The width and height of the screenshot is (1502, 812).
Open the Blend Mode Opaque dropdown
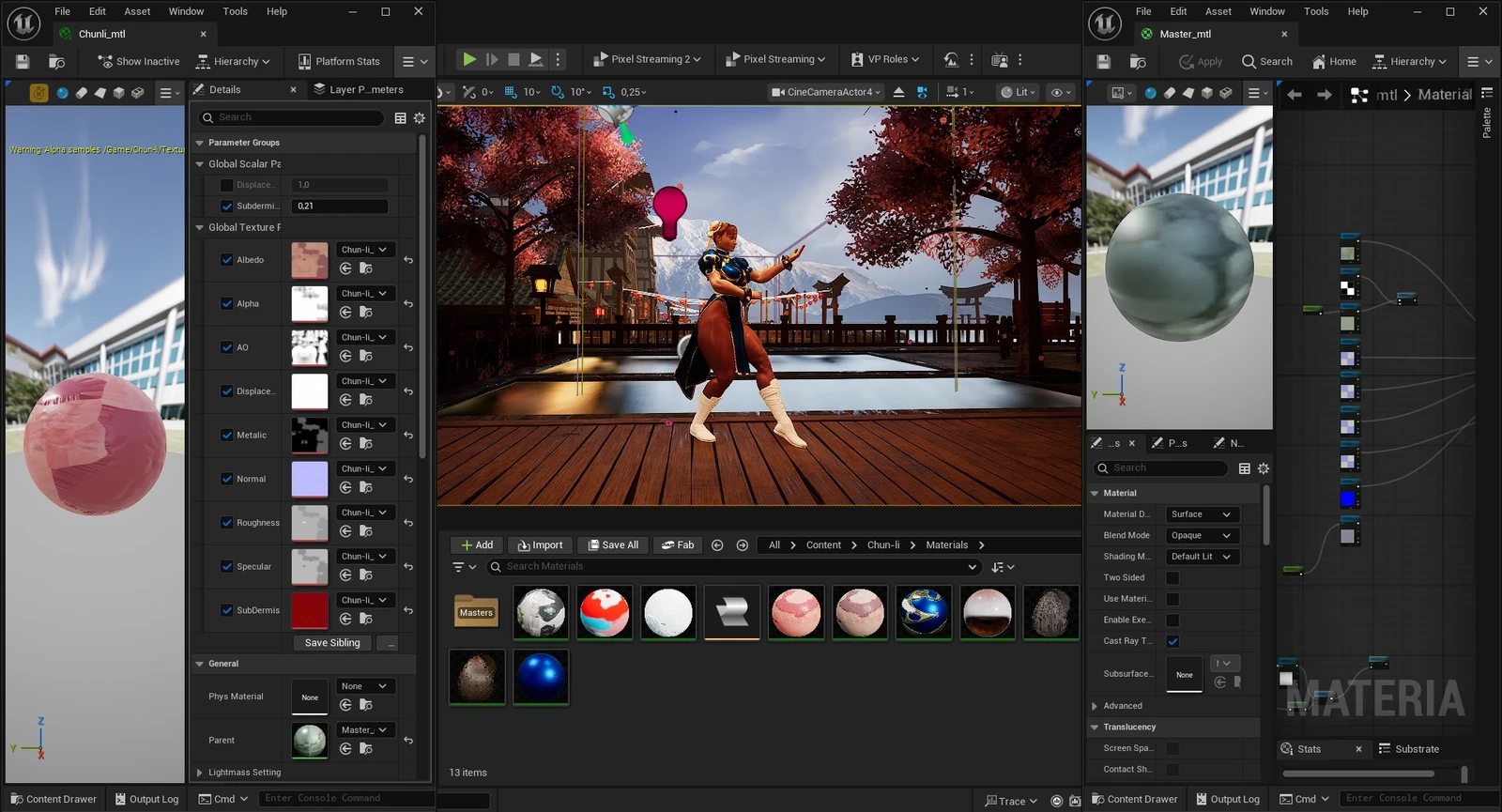[x=1203, y=535]
